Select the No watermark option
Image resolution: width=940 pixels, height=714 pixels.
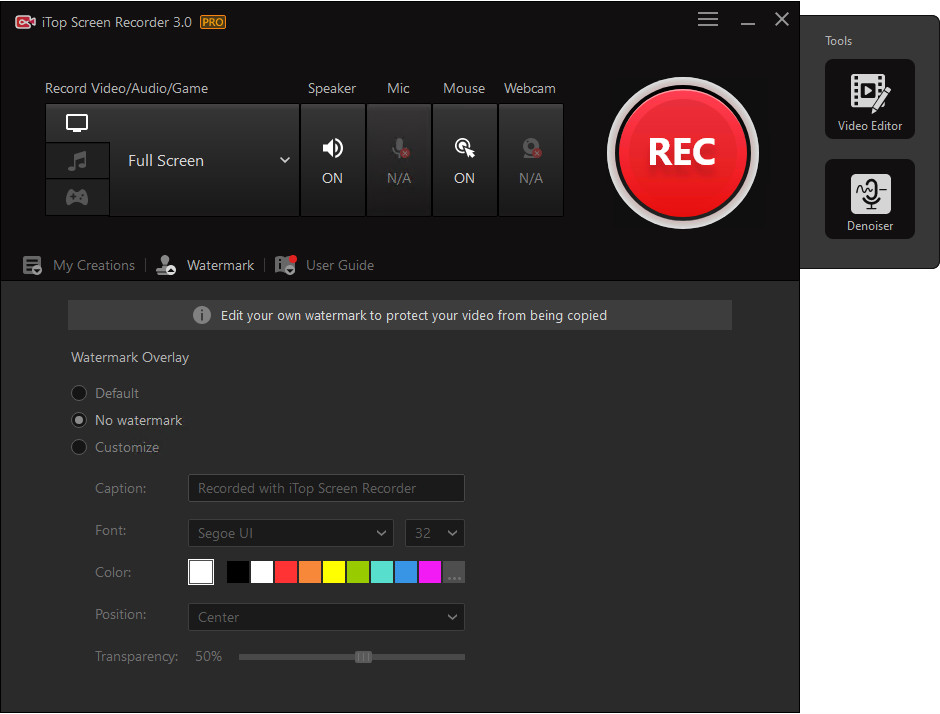[79, 420]
